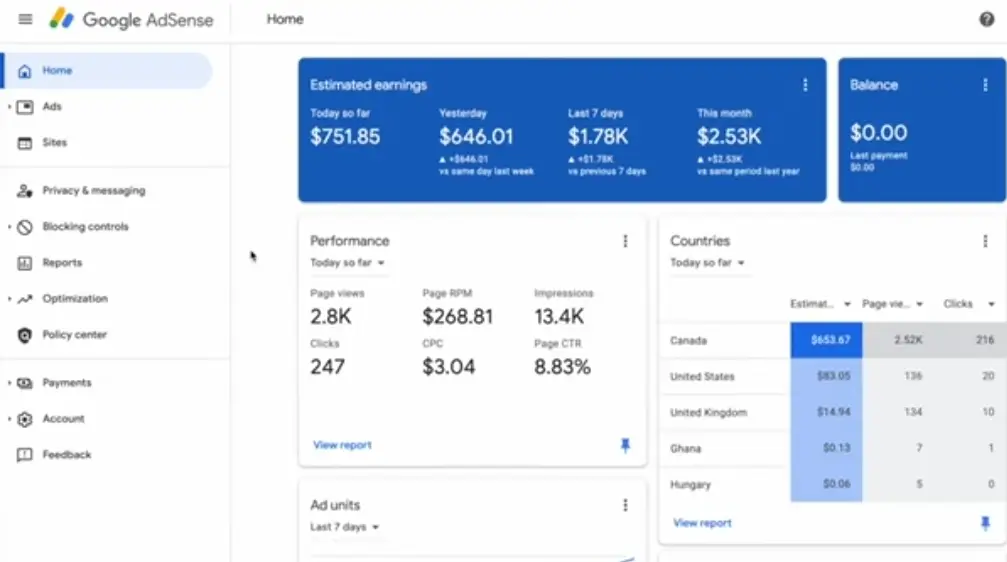Toggle the pin on Performance card
The height and width of the screenshot is (562, 1007).
coord(625,445)
